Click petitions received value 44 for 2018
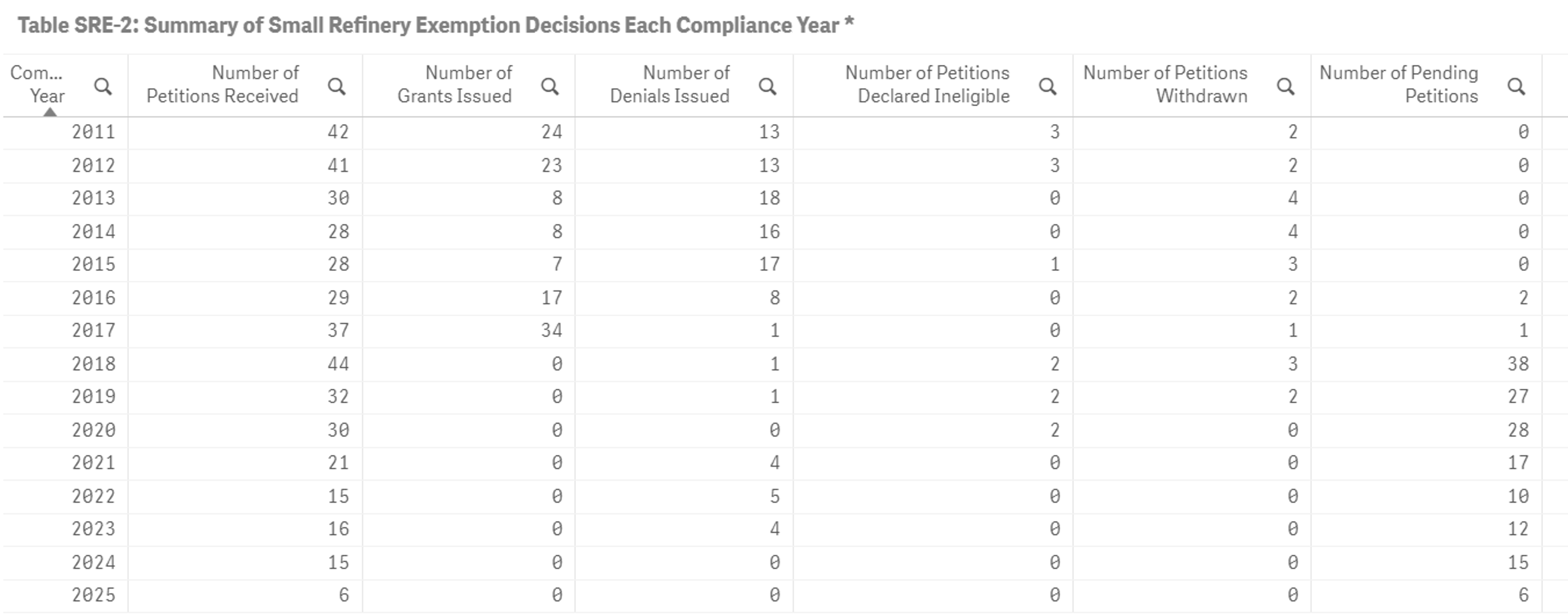 [x=338, y=364]
